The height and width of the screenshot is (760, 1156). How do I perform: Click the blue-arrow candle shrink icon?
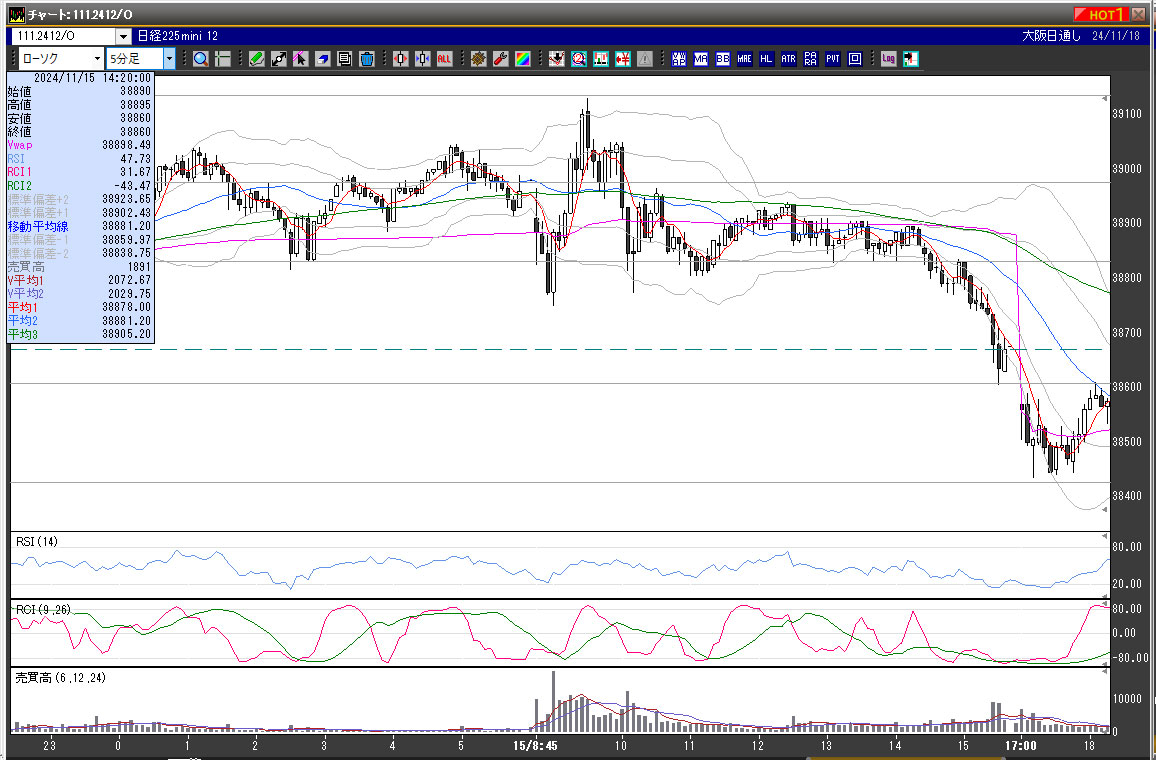click(422, 59)
